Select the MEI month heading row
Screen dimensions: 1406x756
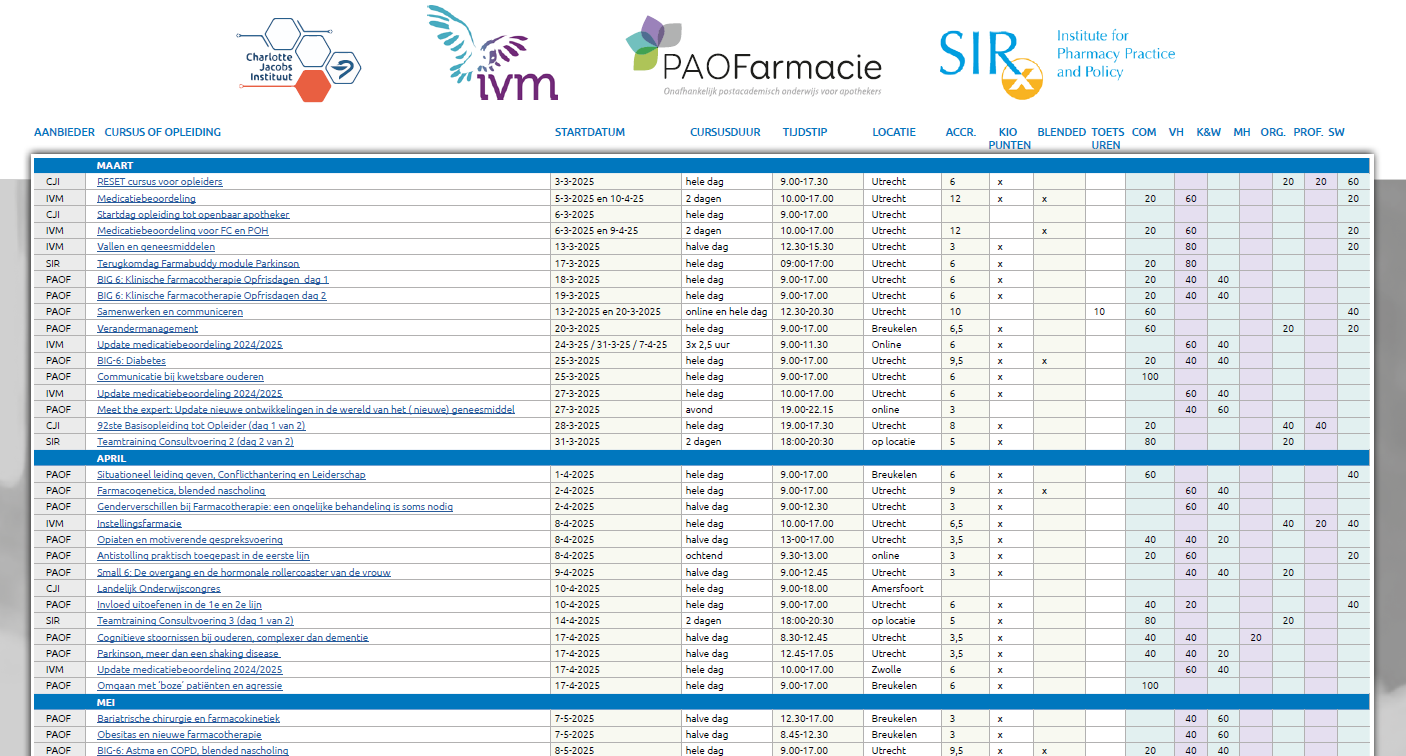[x=701, y=702]
